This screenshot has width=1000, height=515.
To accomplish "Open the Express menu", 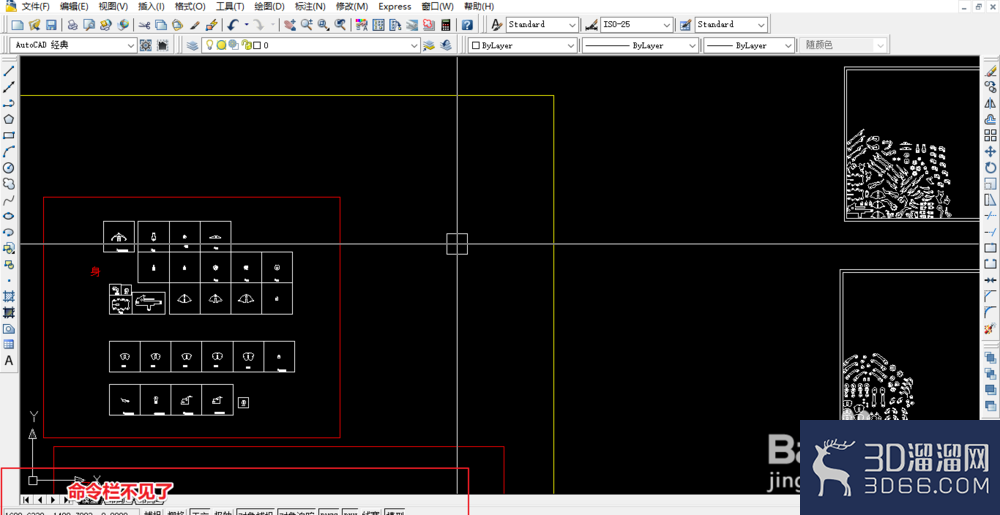I will click(395, 6).
